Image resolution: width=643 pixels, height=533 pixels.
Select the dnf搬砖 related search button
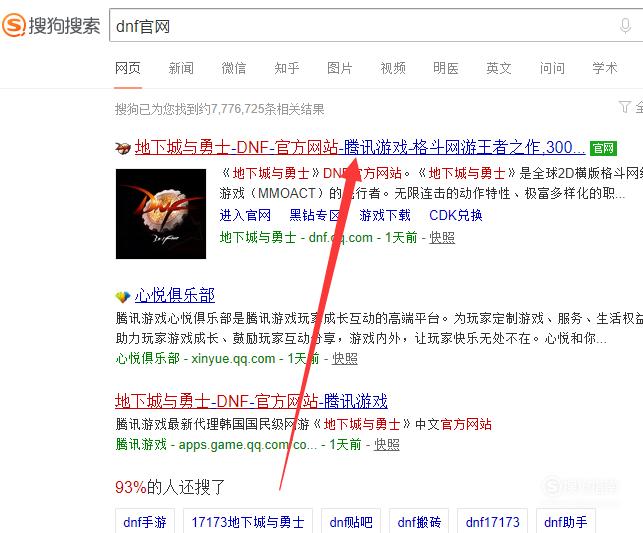click(419, 522)
